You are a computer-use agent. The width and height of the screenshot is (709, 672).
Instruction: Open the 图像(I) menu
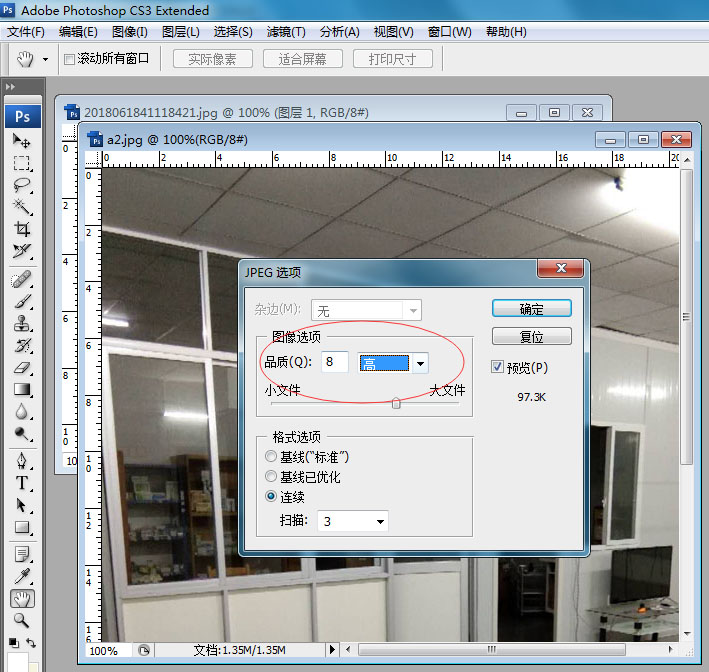click(x=130, y=32)
